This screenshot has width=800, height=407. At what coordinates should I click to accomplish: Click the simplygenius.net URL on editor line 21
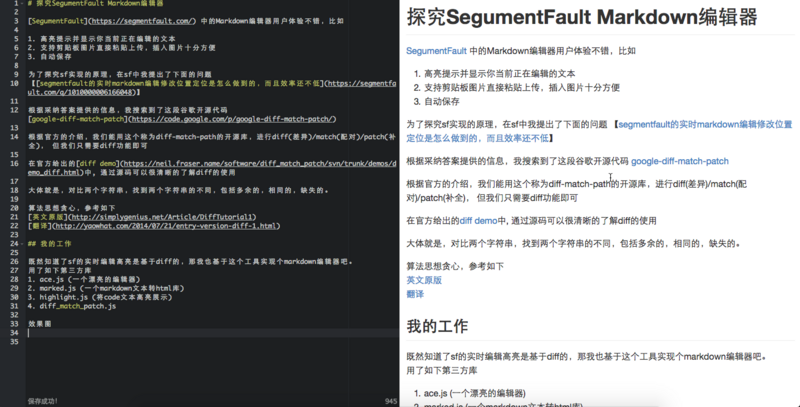click(162, 217)
